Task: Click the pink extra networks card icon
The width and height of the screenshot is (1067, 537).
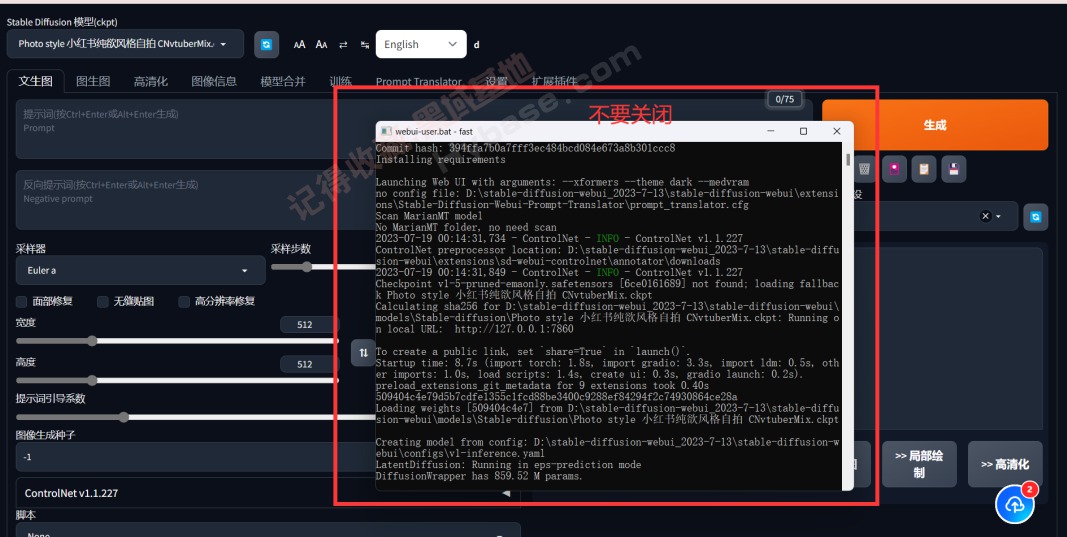Action: pyautogui.click(x=894, y=169)
